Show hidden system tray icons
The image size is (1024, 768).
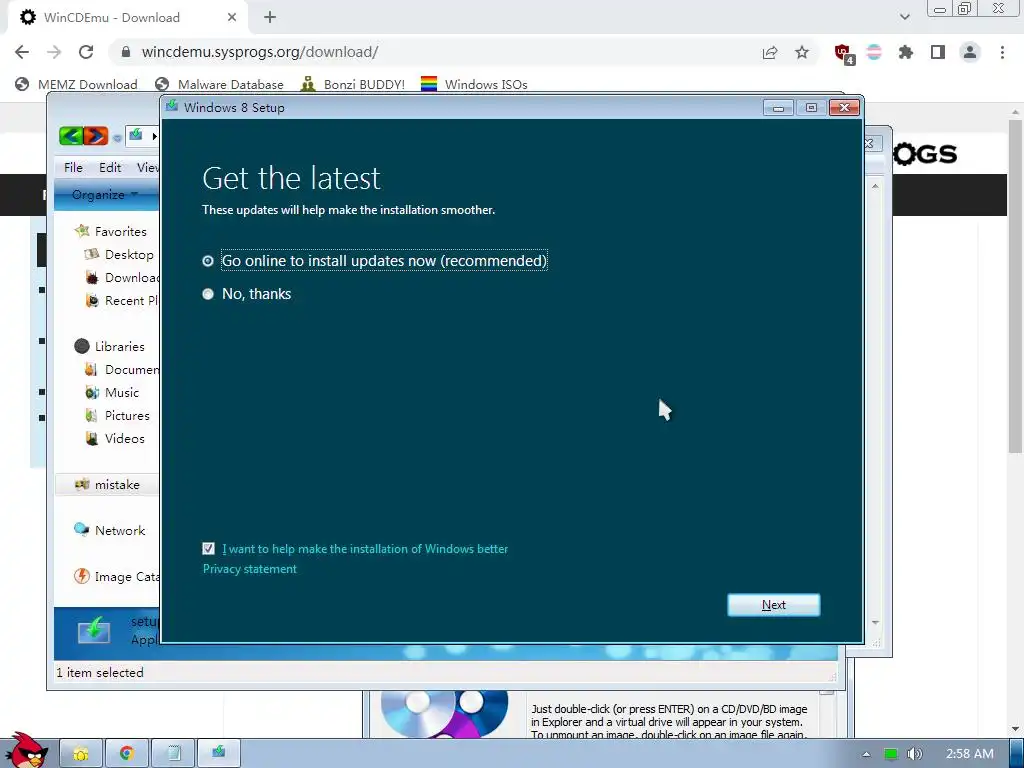click(866, 754)
